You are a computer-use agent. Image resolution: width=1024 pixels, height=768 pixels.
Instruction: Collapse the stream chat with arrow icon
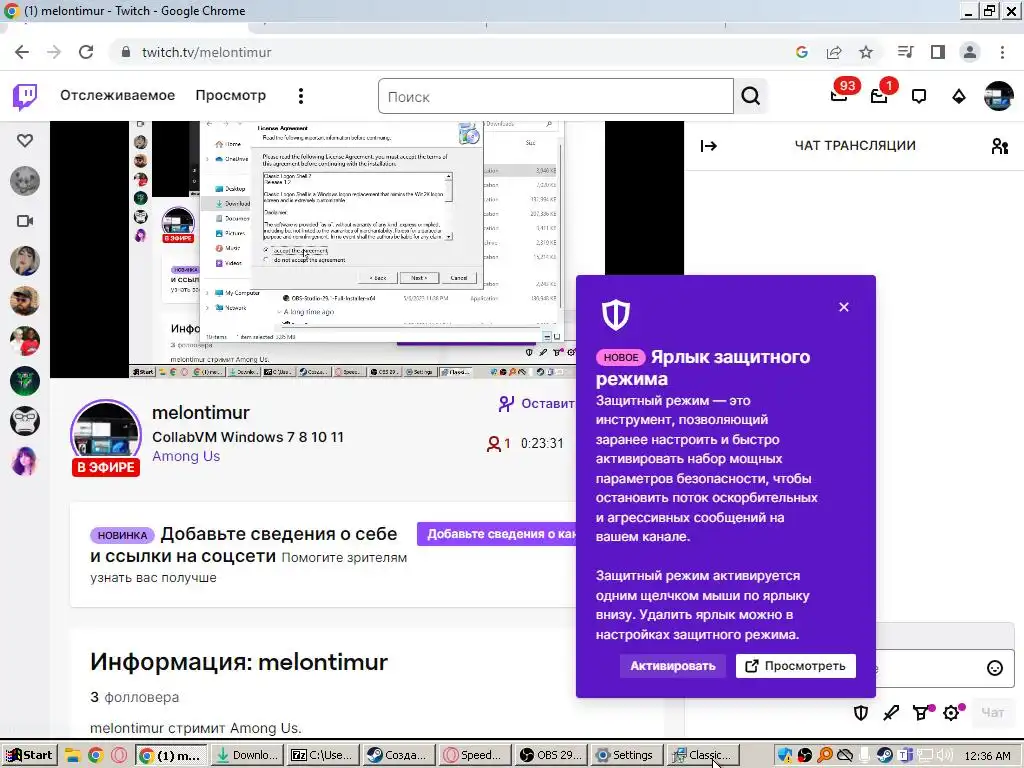(709, 146)
